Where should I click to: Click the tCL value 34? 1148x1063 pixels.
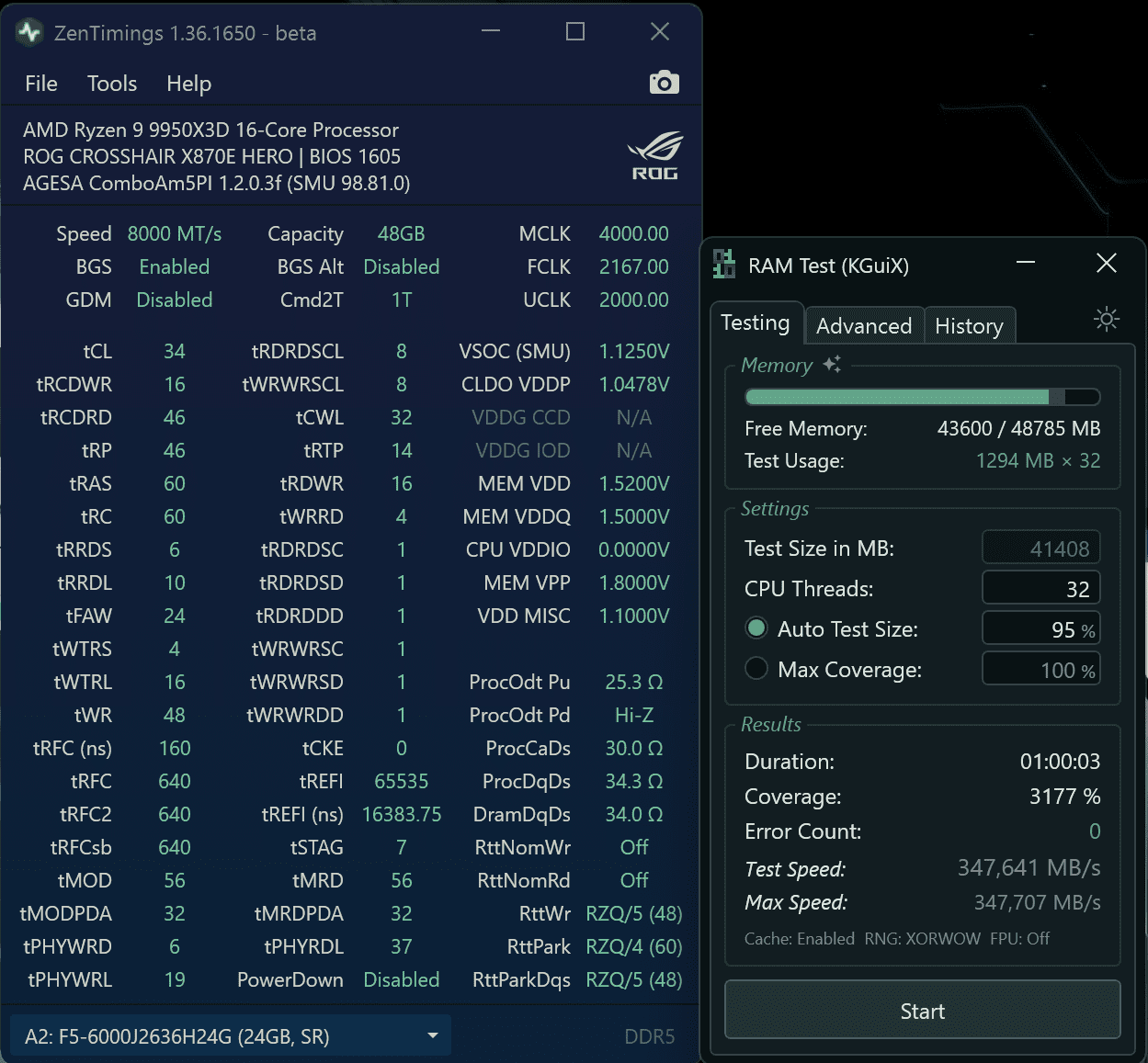(175, 352)
